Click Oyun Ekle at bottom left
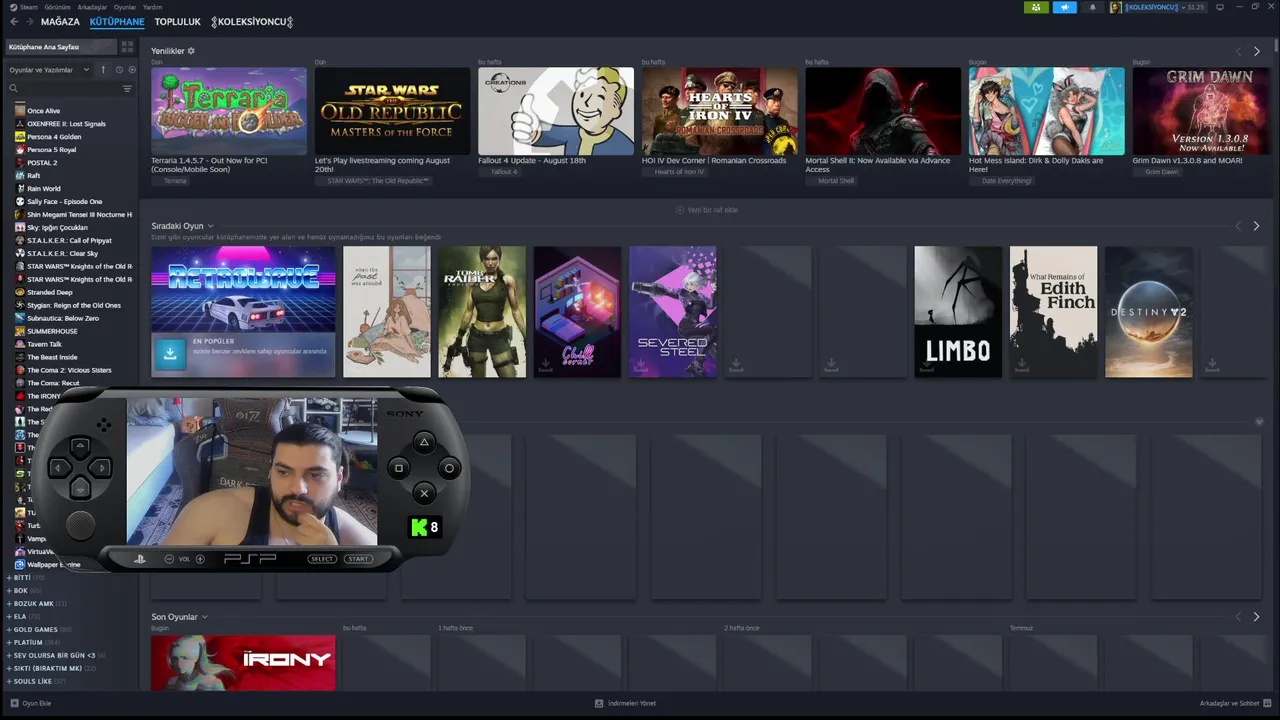 point(31,703)
